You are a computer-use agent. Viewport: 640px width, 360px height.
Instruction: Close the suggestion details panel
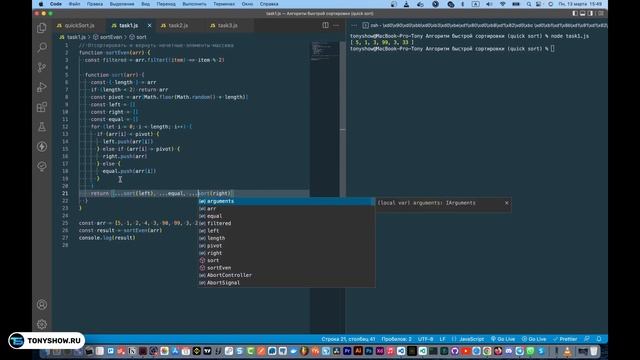[507, 203]
